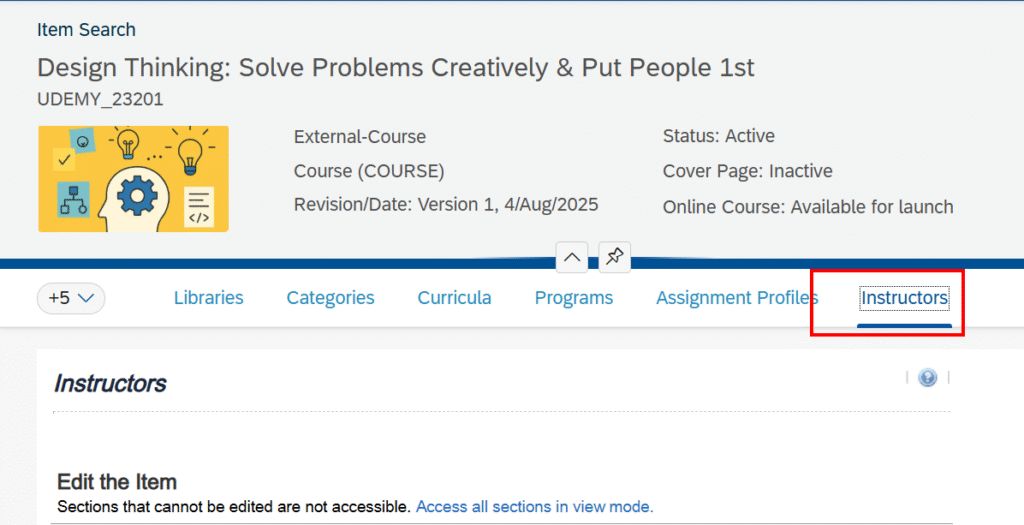Click the Item Search breadcrumb
This screenshot has height=525, width=1024.
[86, 30]
